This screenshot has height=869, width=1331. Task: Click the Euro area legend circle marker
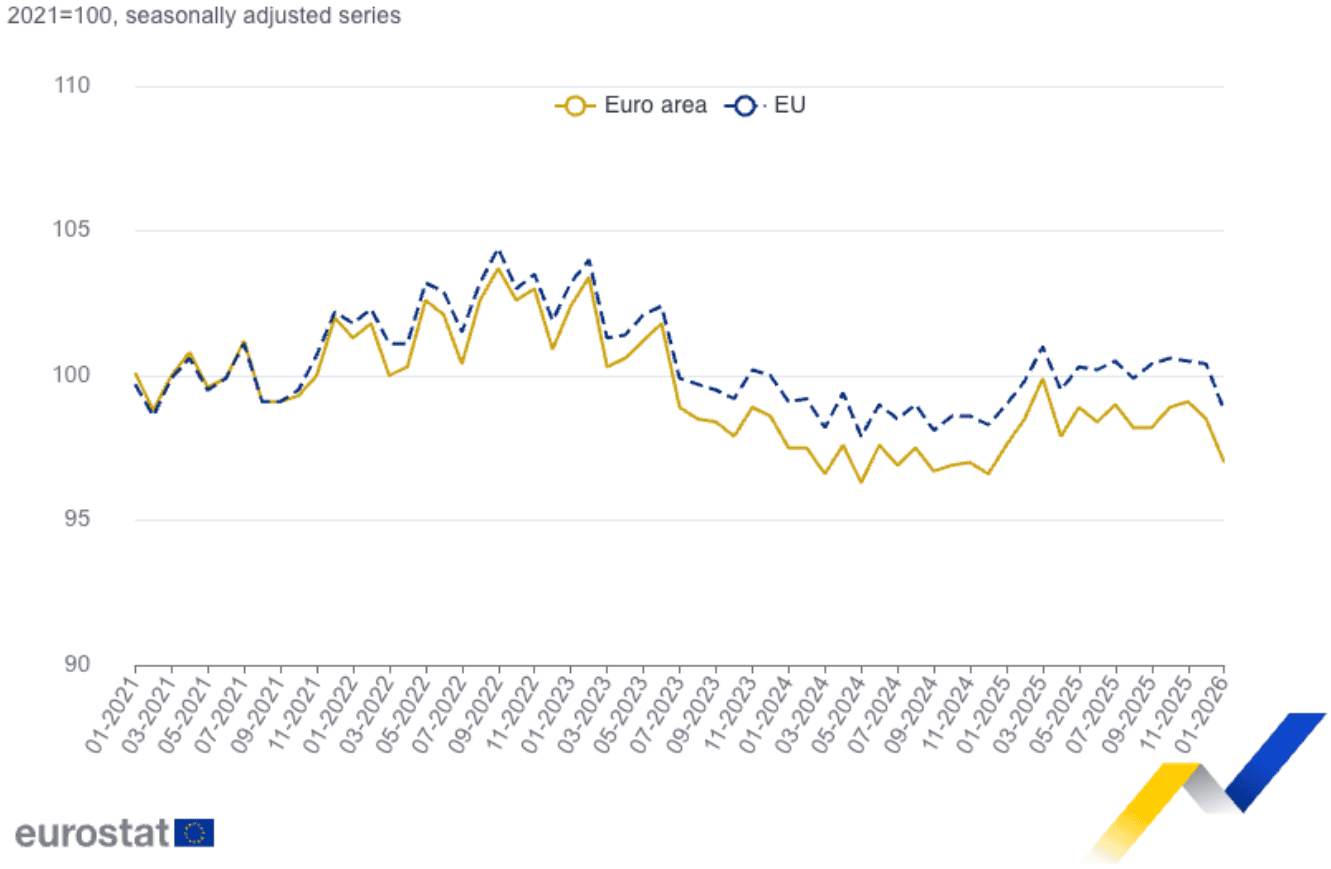coord(576,105)
